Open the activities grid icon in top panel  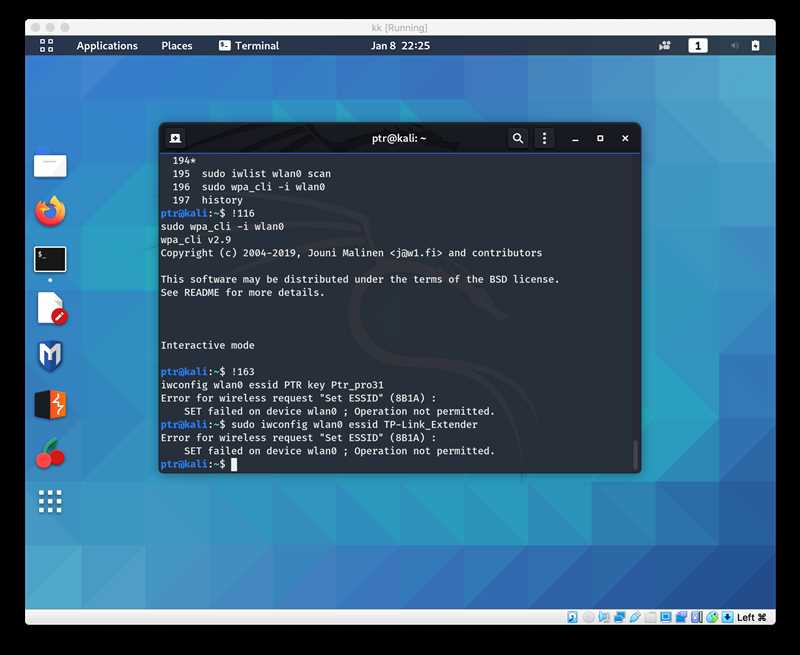[46, 45]
